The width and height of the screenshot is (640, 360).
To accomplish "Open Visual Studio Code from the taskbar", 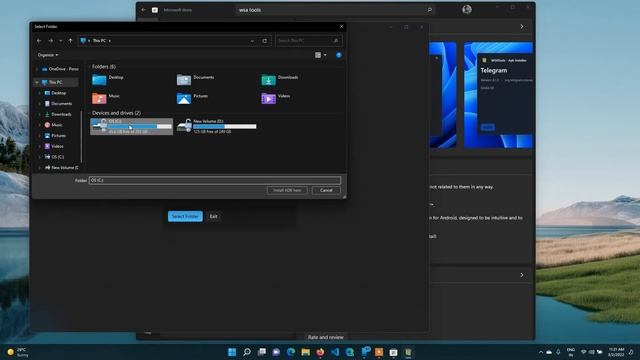I will pyautogui.click(x=335, y=352).
